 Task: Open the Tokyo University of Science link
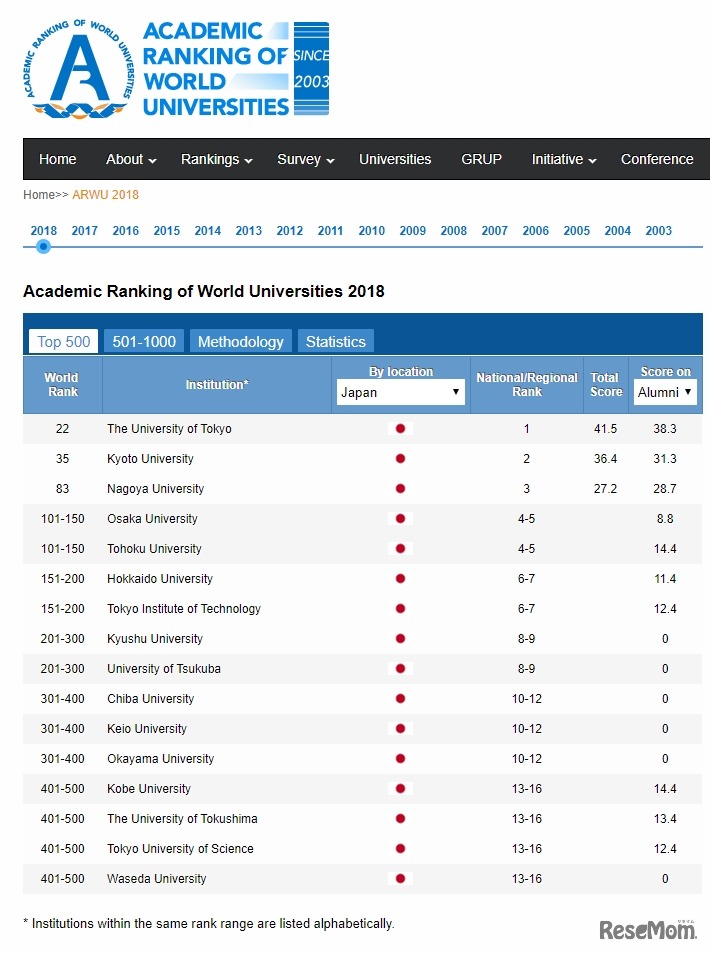pos(180,848)
